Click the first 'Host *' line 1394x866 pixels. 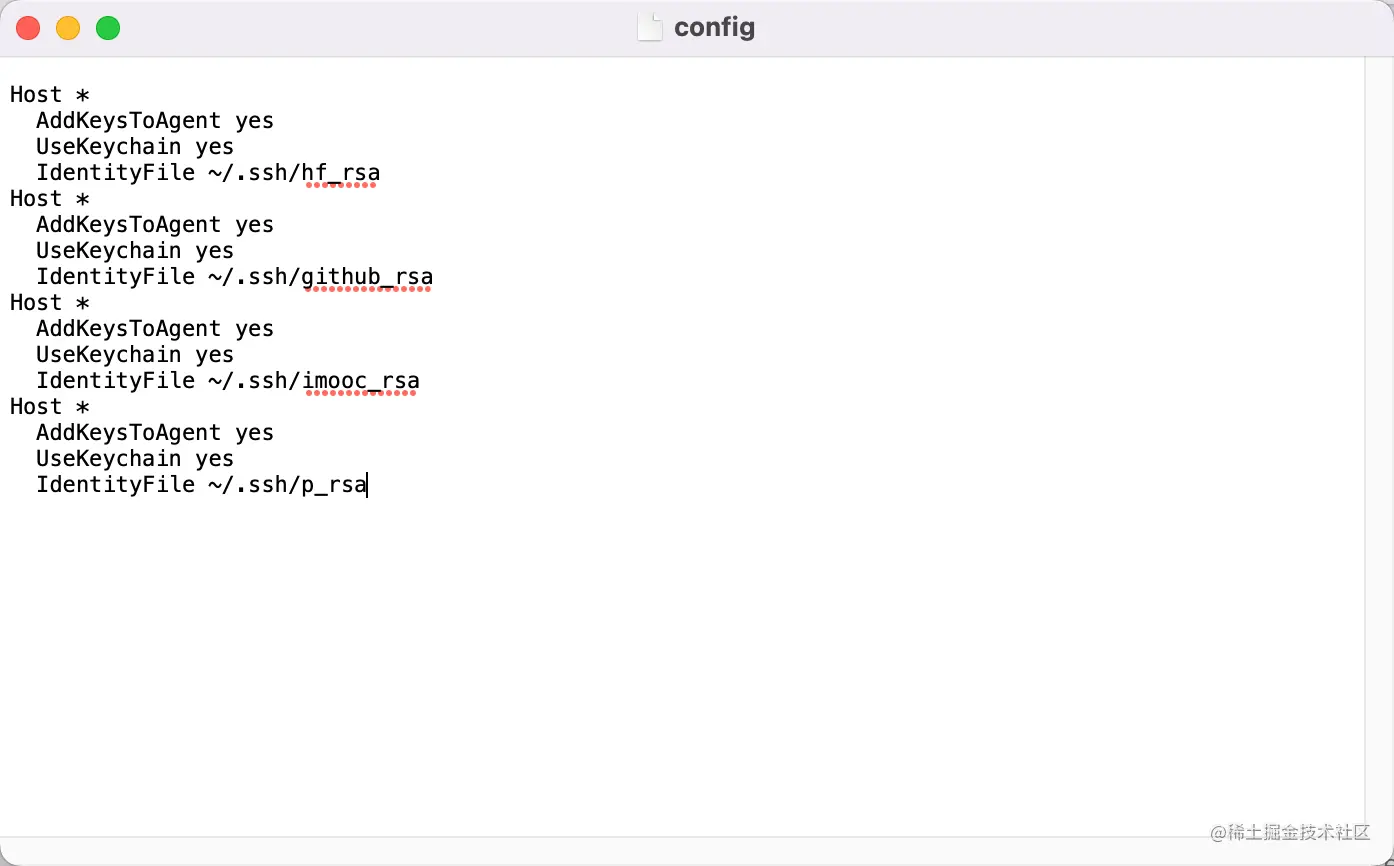50,94
